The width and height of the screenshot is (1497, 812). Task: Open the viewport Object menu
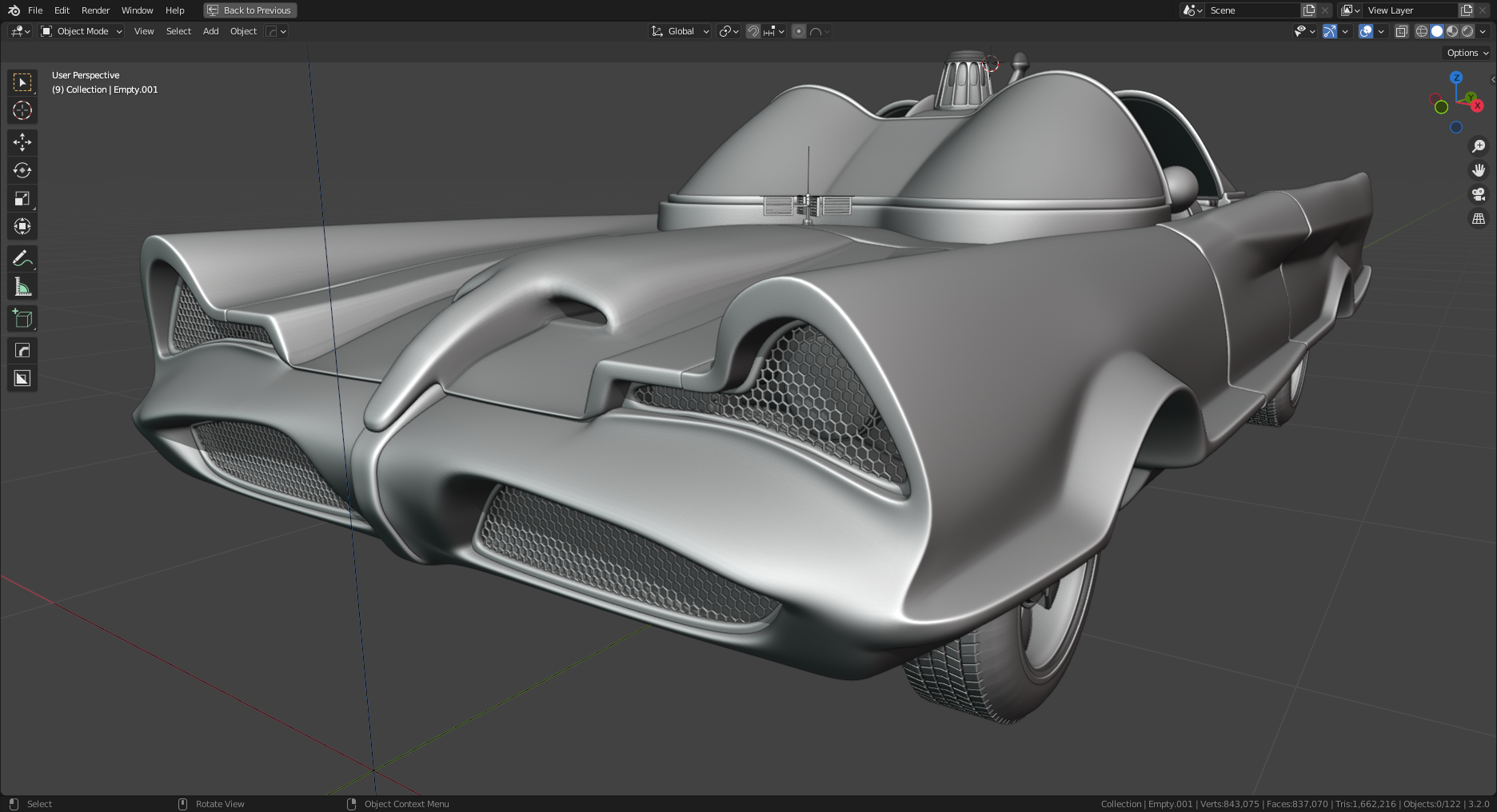pos(243,31)
